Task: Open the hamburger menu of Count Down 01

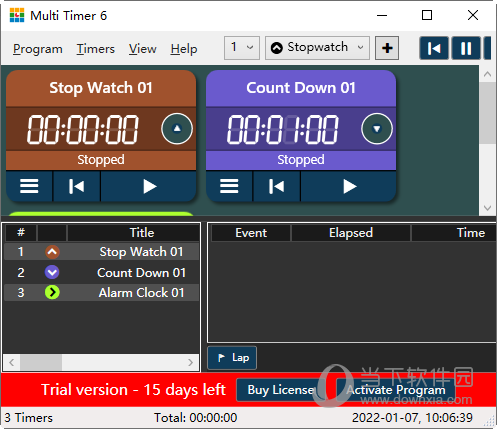Action: 229,186
